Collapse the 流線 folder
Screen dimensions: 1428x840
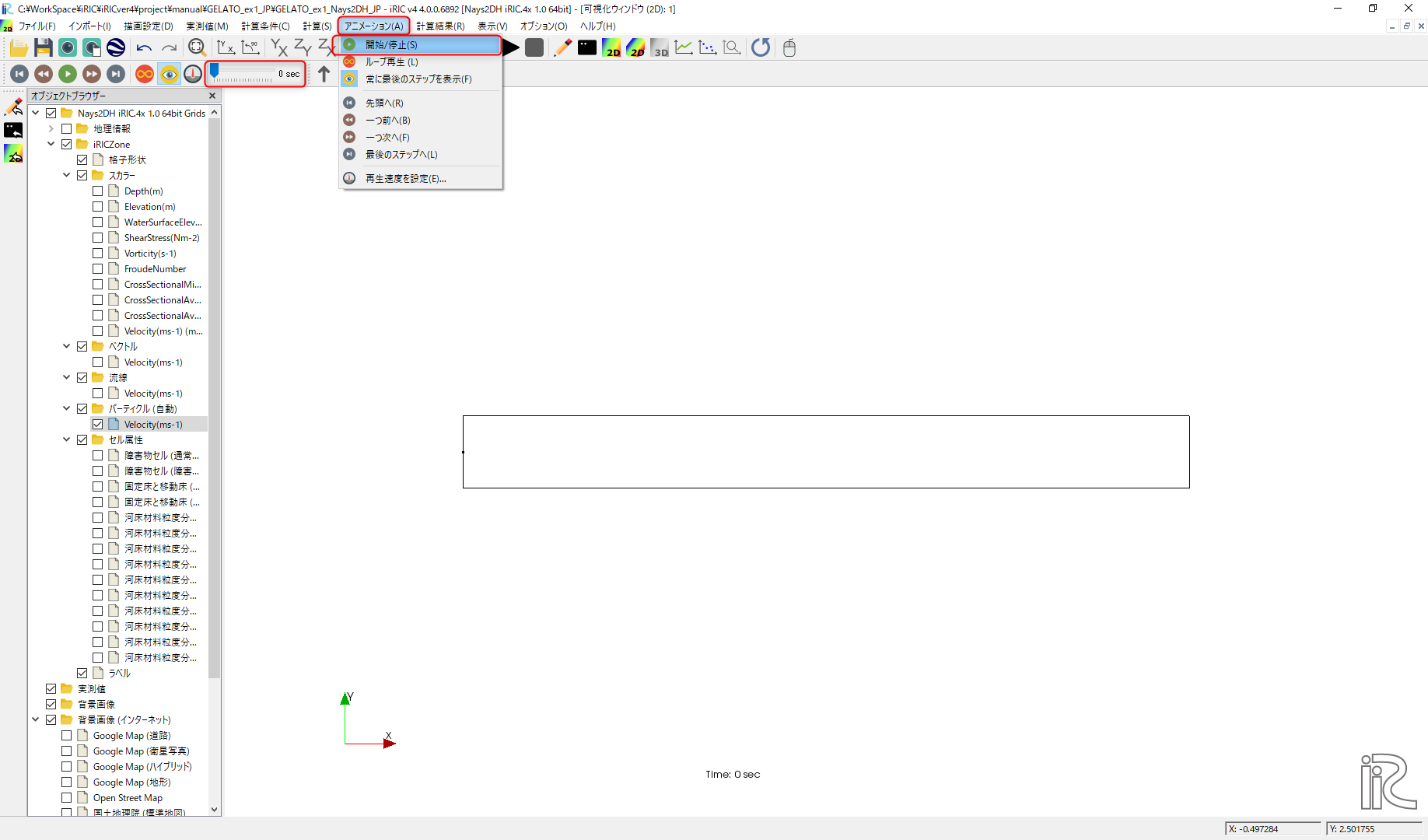click(66, 378)
